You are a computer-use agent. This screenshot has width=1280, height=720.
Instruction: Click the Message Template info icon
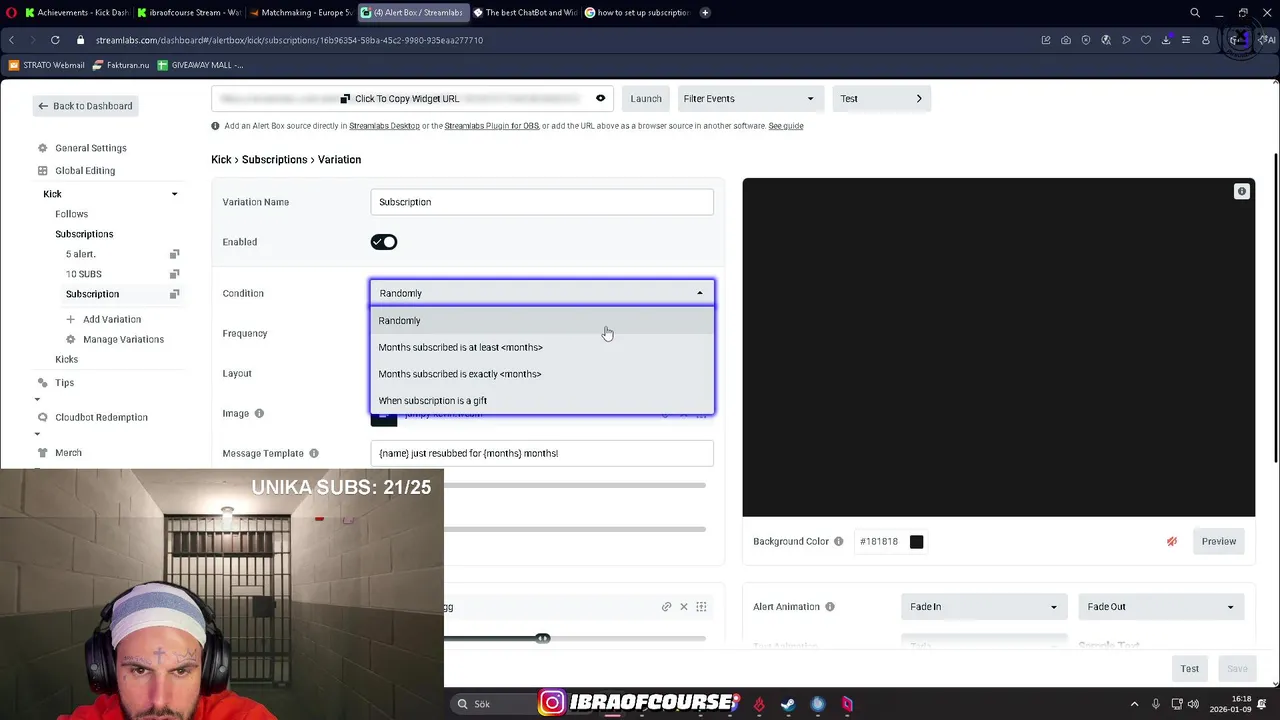314,453
